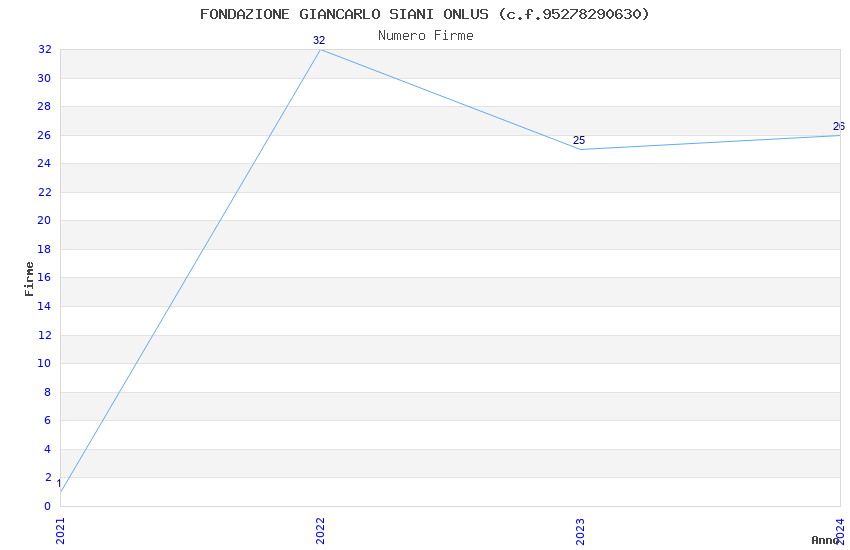
Task: Click y-axis tick value 24
Action: [44, 164]
